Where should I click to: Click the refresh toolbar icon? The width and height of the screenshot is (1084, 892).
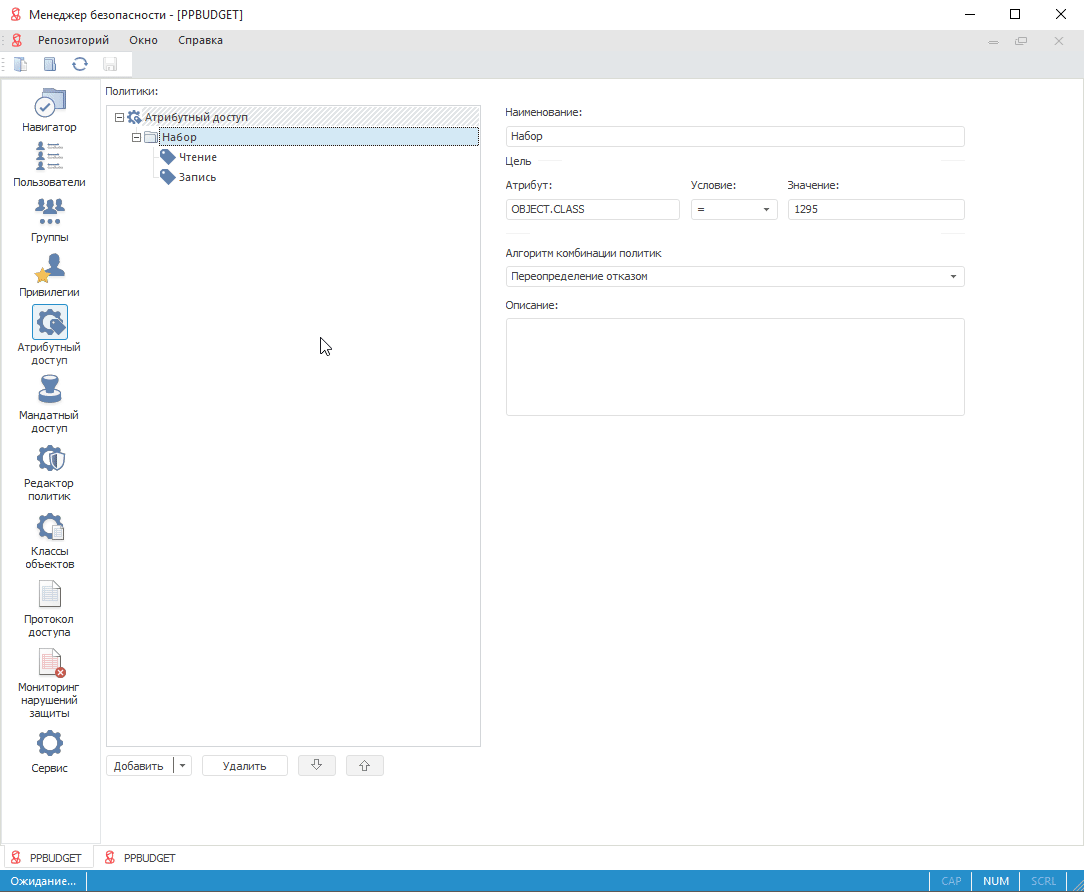(x=80, y=64)
